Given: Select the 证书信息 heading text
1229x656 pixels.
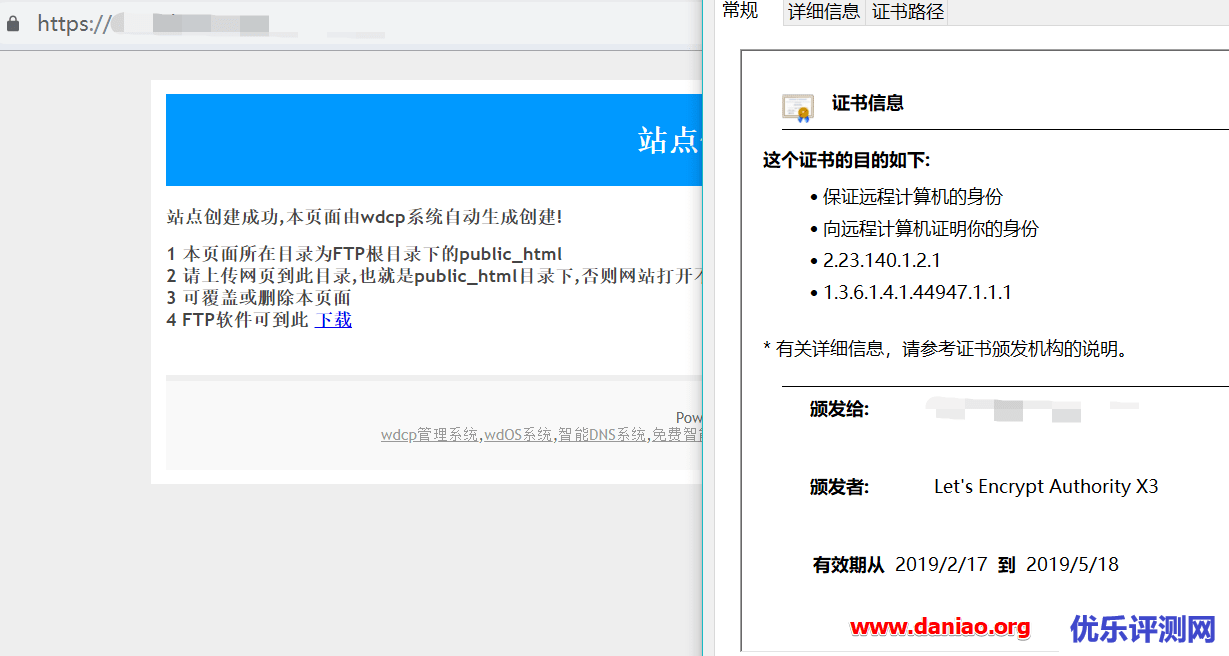Looking at the screenshot, I should pyautogui.click(x=867, y=103).
